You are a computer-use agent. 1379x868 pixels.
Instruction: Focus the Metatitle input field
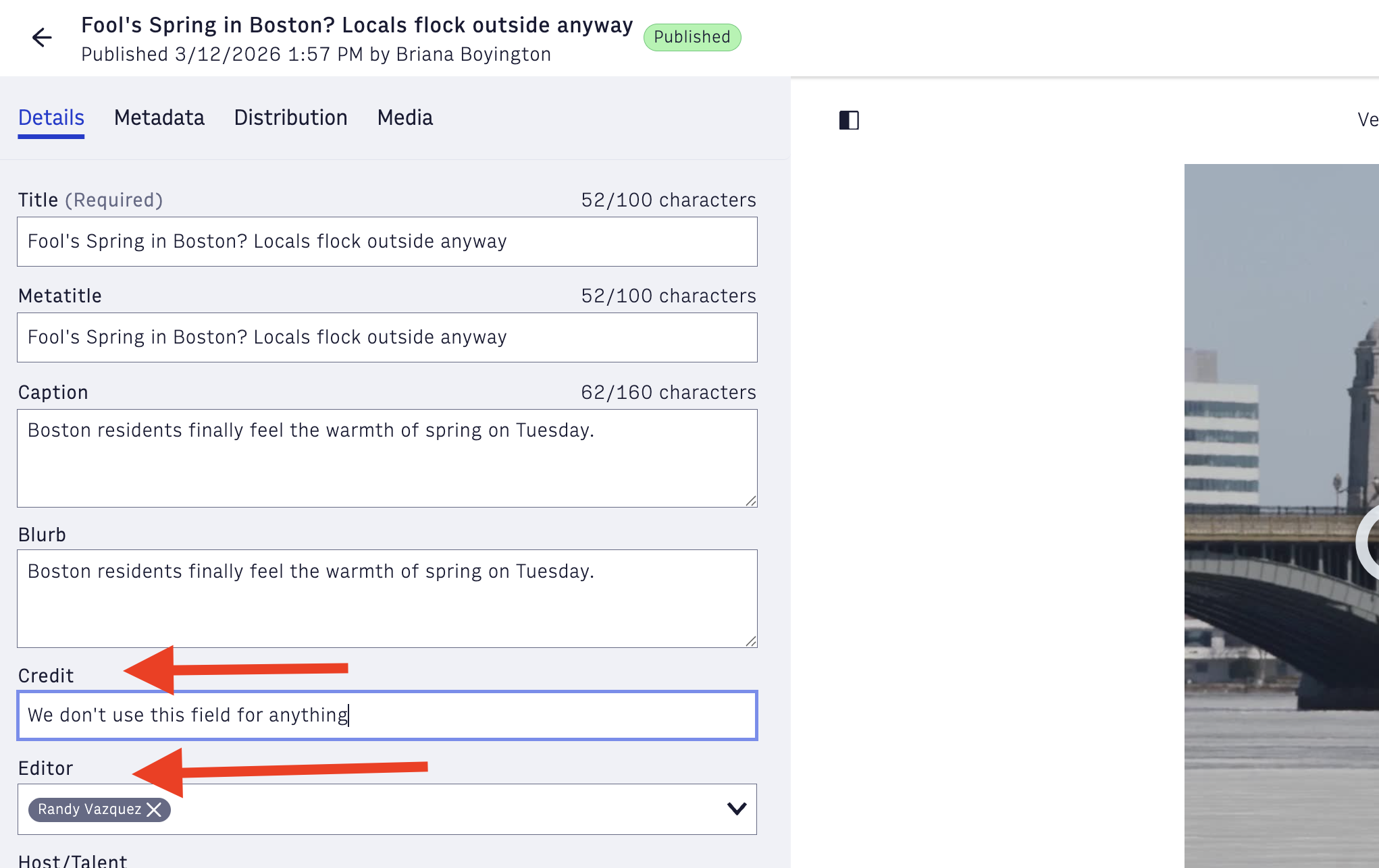(387, 337)
